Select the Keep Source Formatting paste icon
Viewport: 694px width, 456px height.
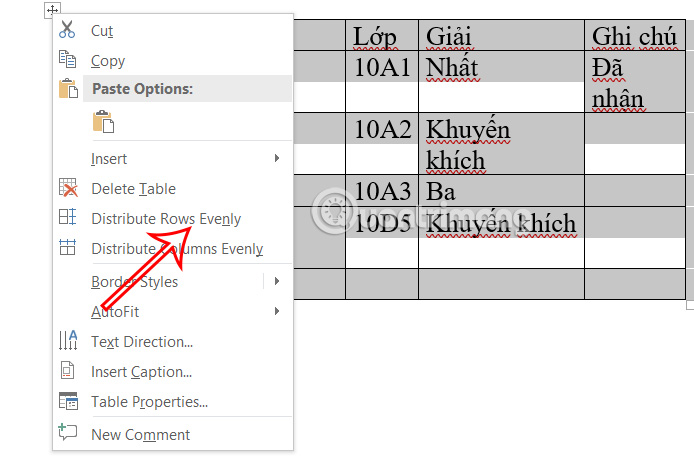[x=103, y=122]
